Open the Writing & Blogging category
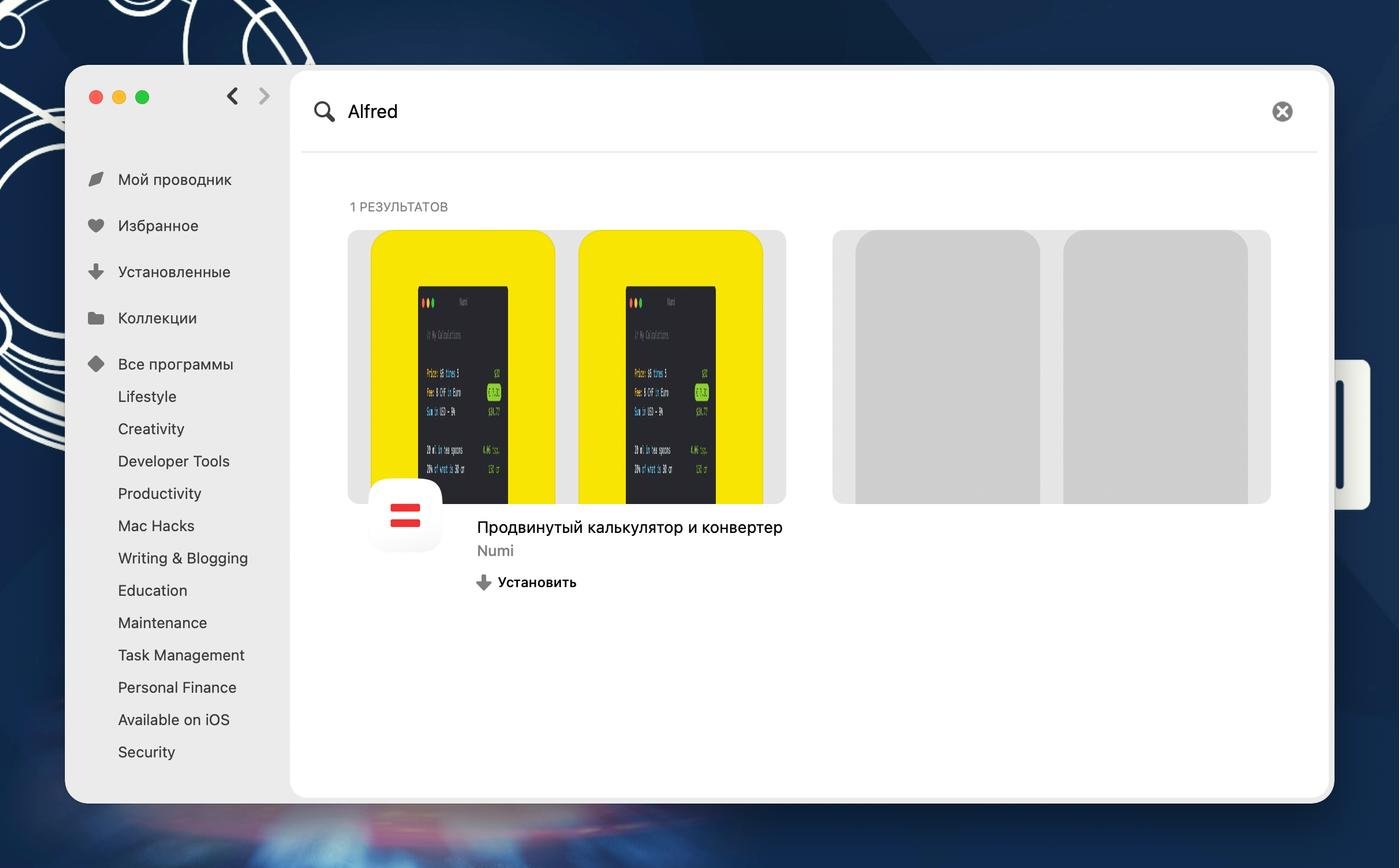The image size is (1400, 868). point(183,558)
